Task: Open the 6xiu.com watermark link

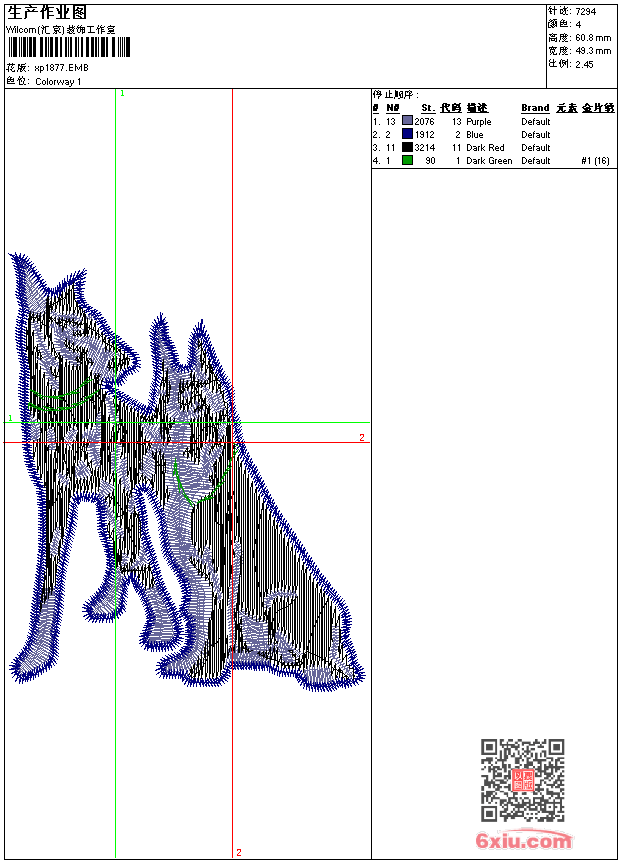Action: point(523,841)
